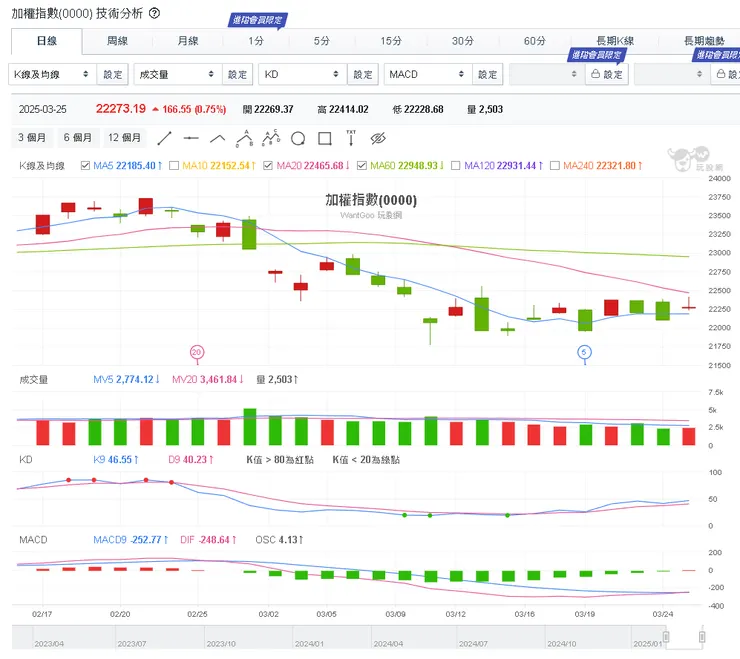Click 2024/01 on the bottom time navigator
Screen dimensions: 740x659
[x=309, y=644]
